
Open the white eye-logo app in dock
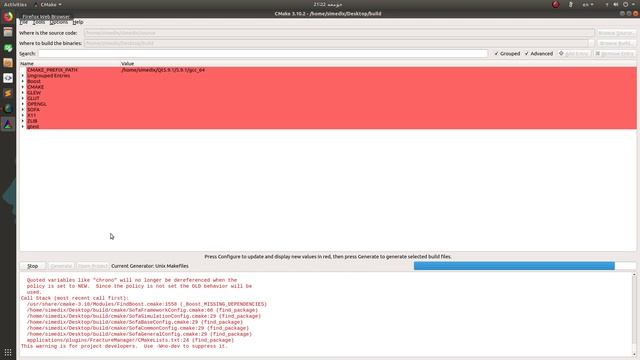[x=8, y=78]
